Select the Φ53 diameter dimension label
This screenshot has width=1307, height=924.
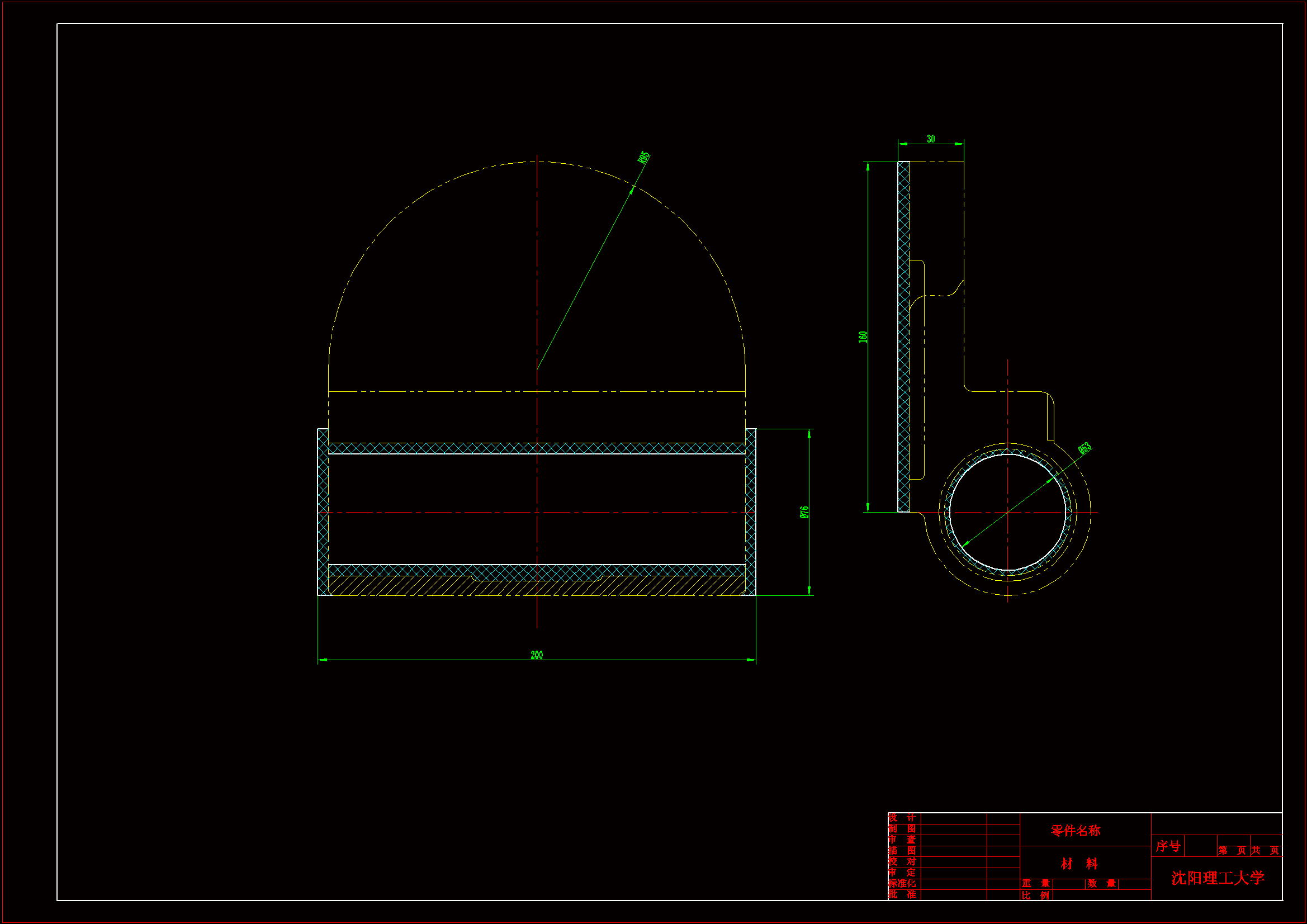tap(1085, 448)
